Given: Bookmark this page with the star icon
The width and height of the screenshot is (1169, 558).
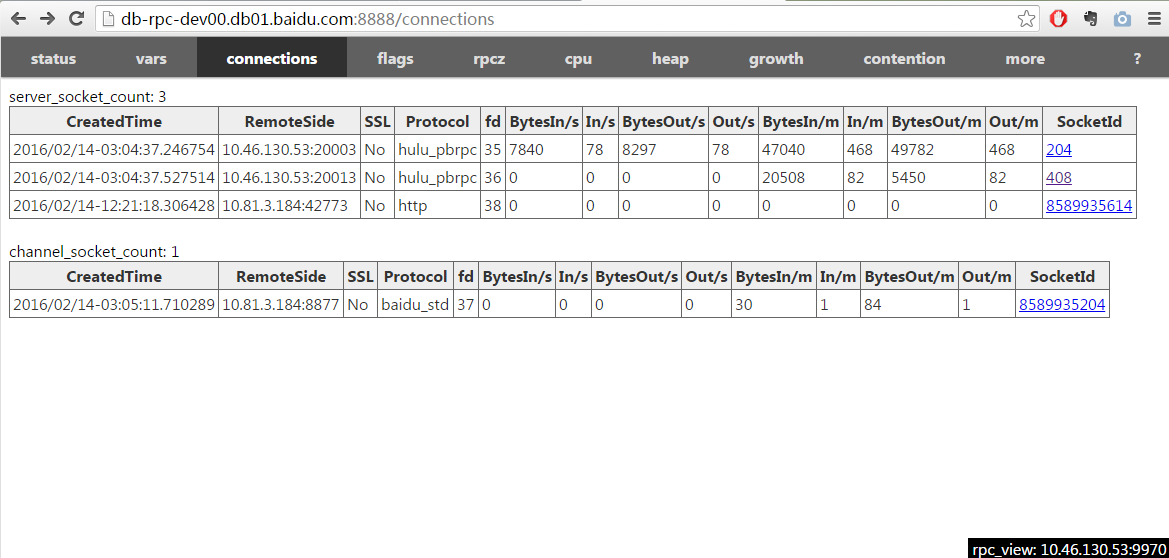Looking at the screenshot, I should click(x=1026, y=19).
